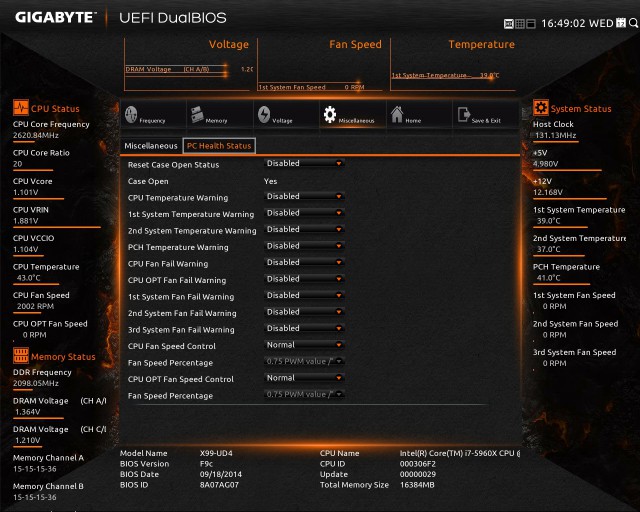This screenshot has height=512, width=640.
Task: Open 1st System Fan Fail Warning dropdown
Action: pyautogui.click(x=304, y=295)
